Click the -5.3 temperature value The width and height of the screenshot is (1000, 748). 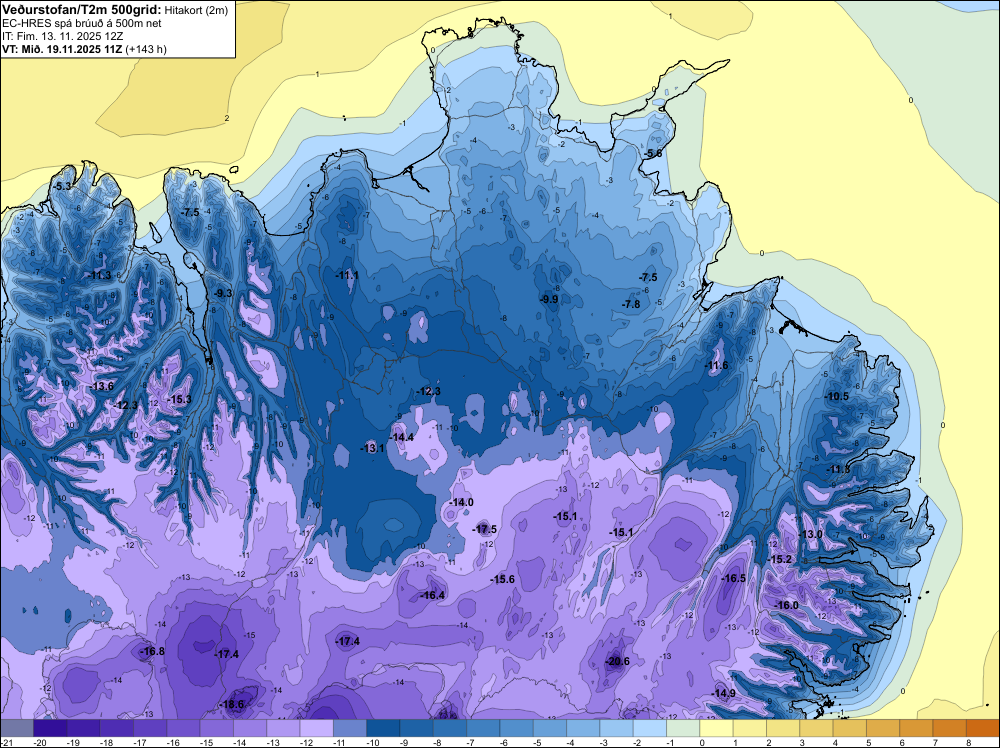(62, 186)
